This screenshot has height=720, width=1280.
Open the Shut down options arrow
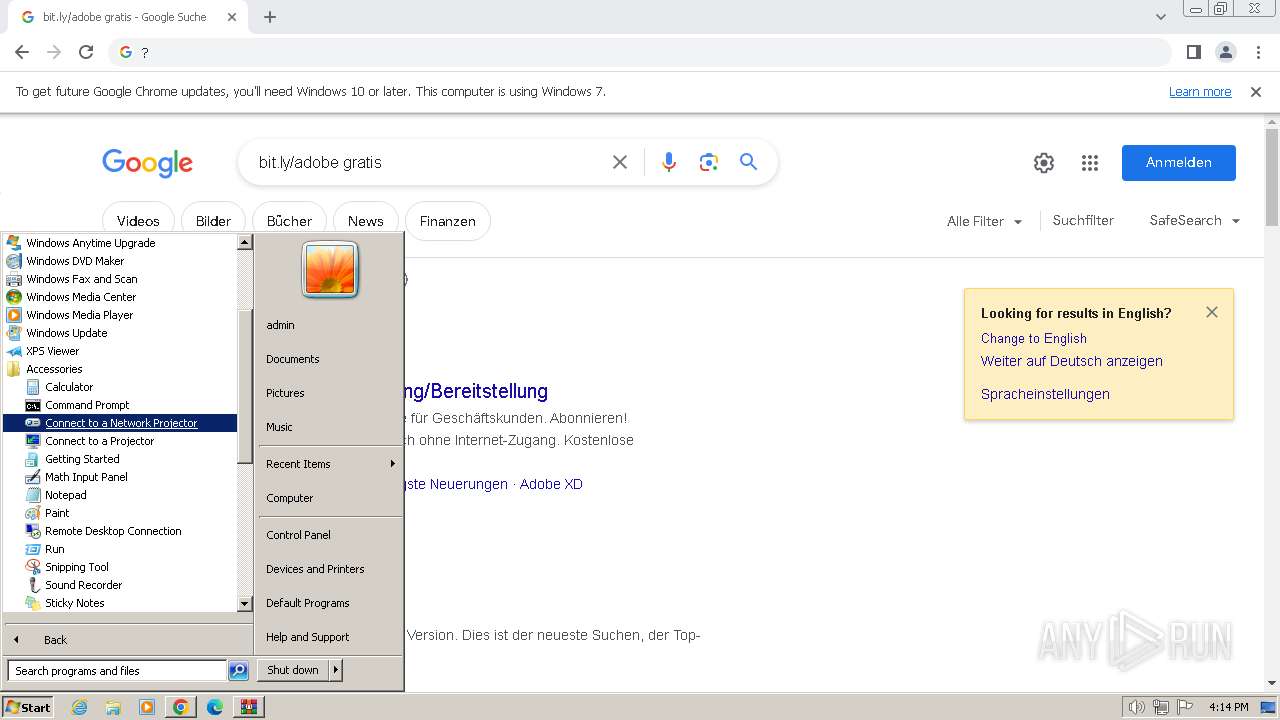tap(336, 670)
